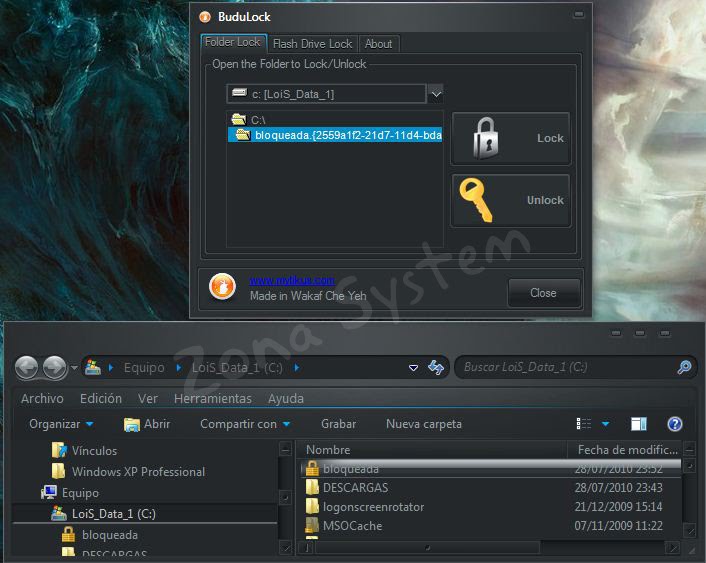Open the Ver menu
The image size is (706, 563).
[x=148, y=399]
